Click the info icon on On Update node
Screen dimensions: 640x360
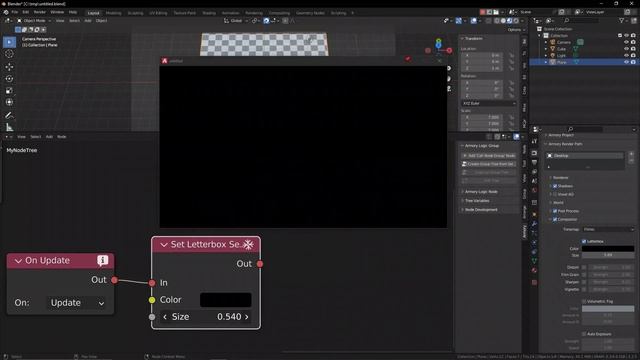pyautogui.click(x=102, y=260)
